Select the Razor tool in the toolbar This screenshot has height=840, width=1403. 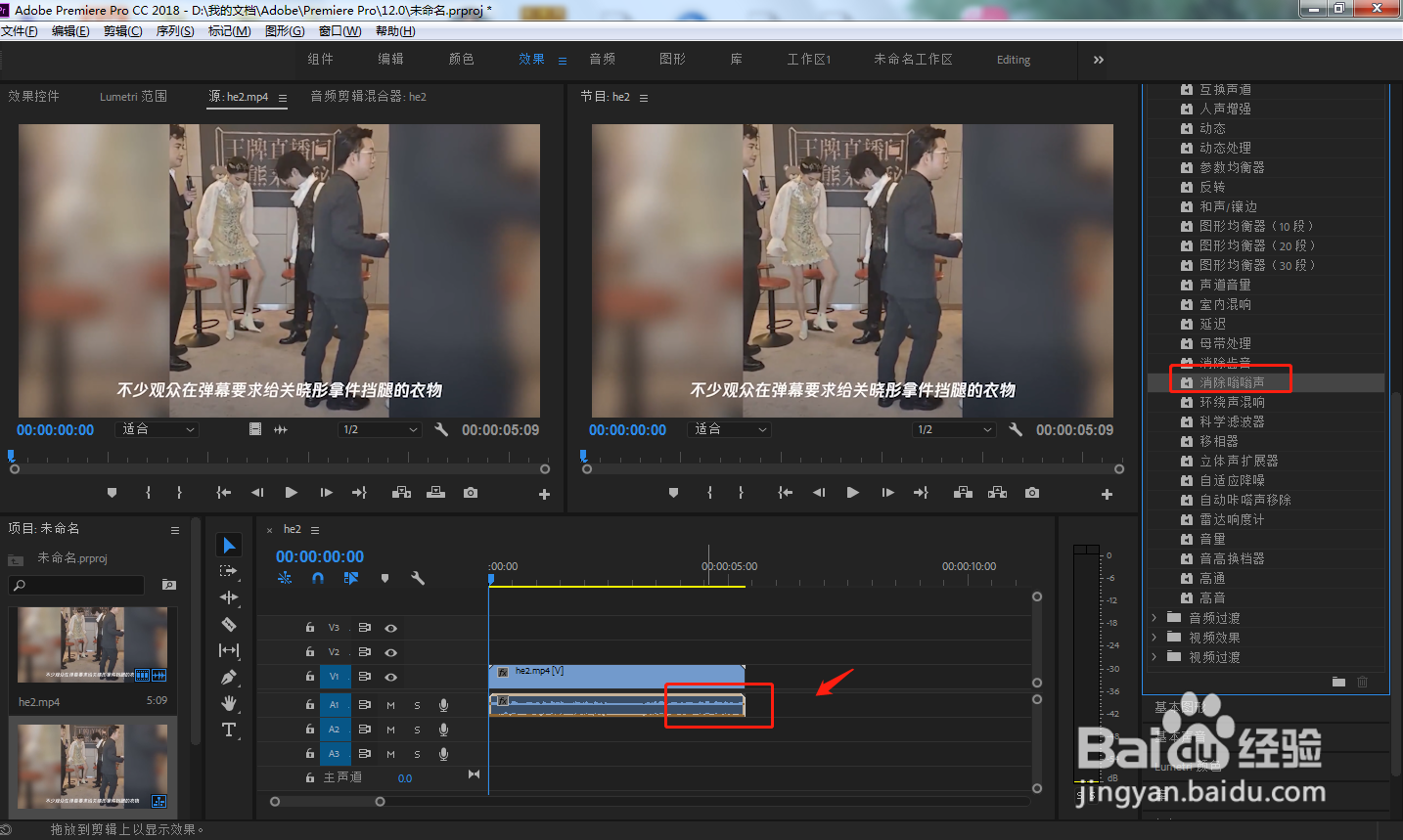tap(229, 624)
